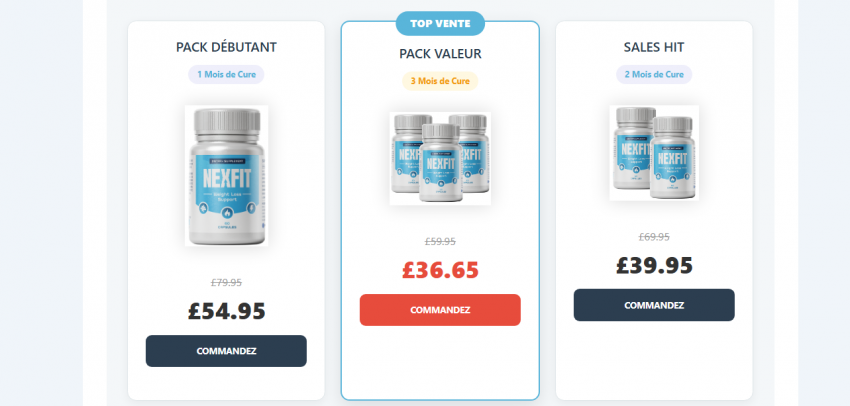
Task: Click the red £36.65 price
Action: click(440, 270)
